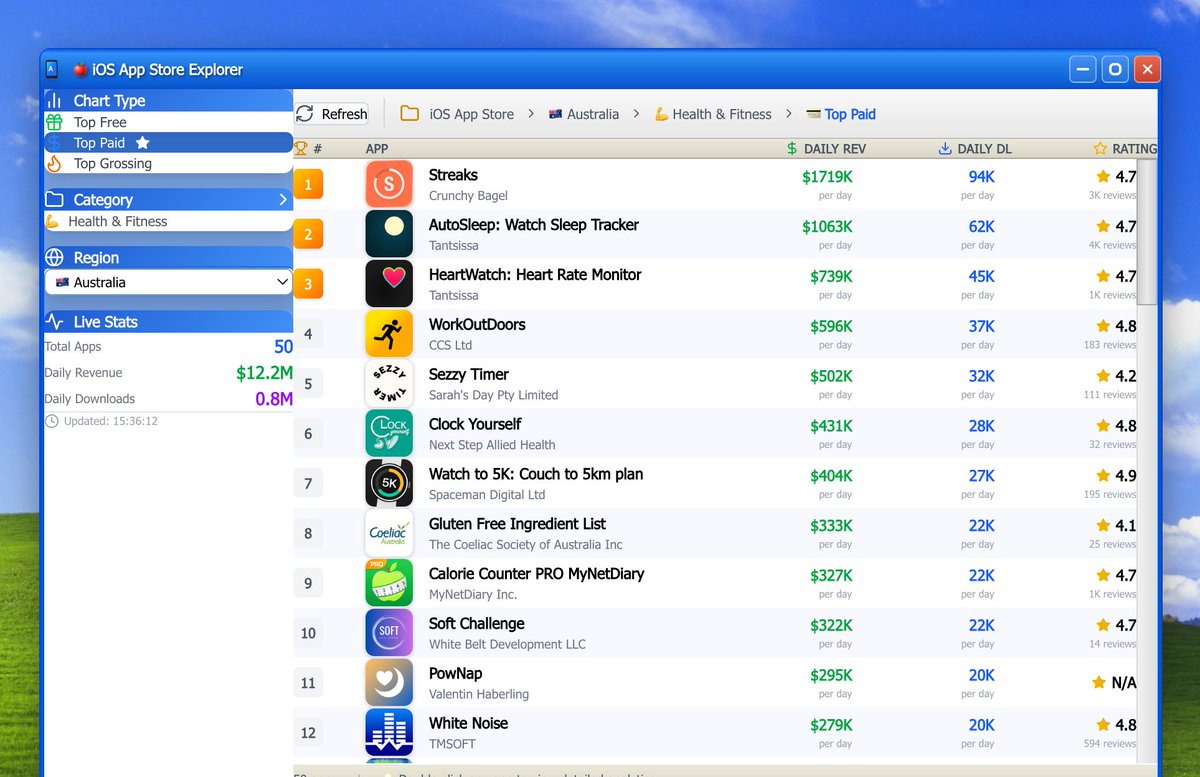Click the Total Apps value 50

(283, 347)
